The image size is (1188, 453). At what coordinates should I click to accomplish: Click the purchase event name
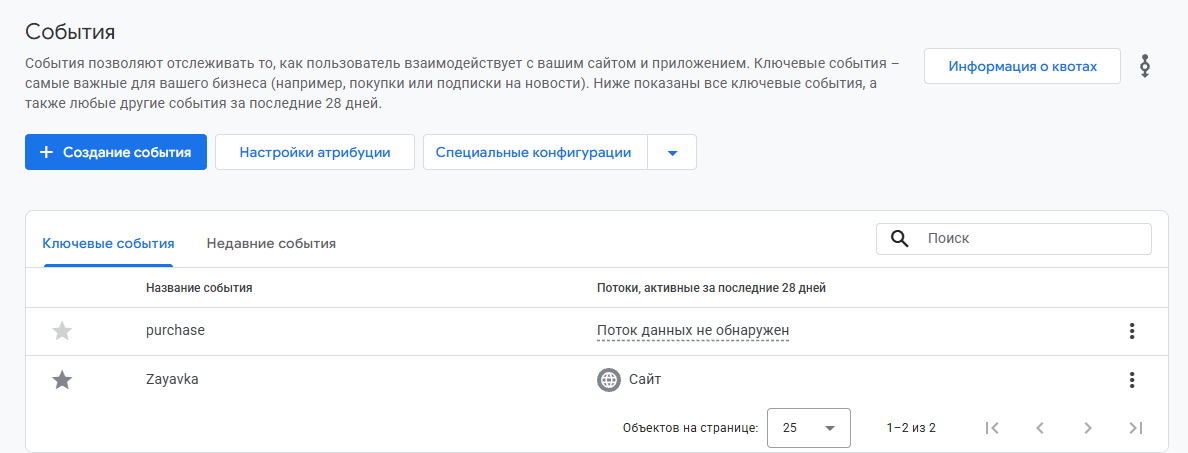click(x=175, y=330)
